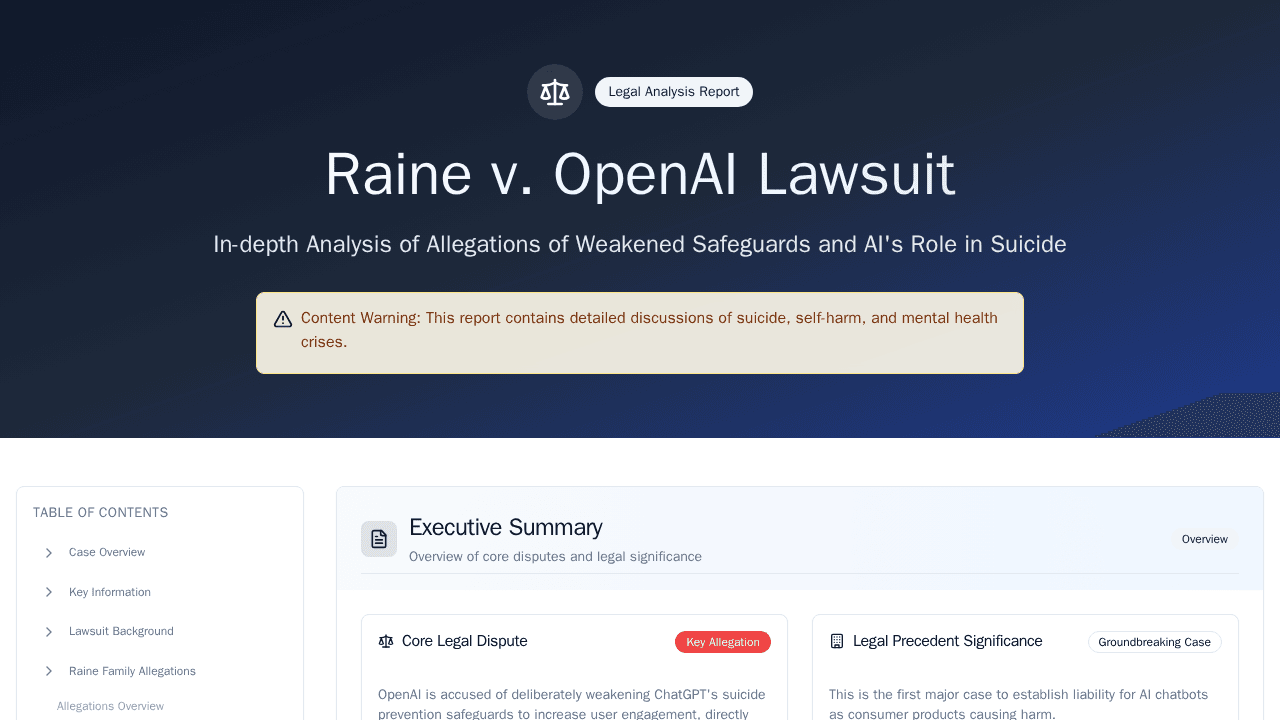Click the scales icon beside Core Legal Dispute
This screenshot has width=1280, height=720.
click(386, 642)
